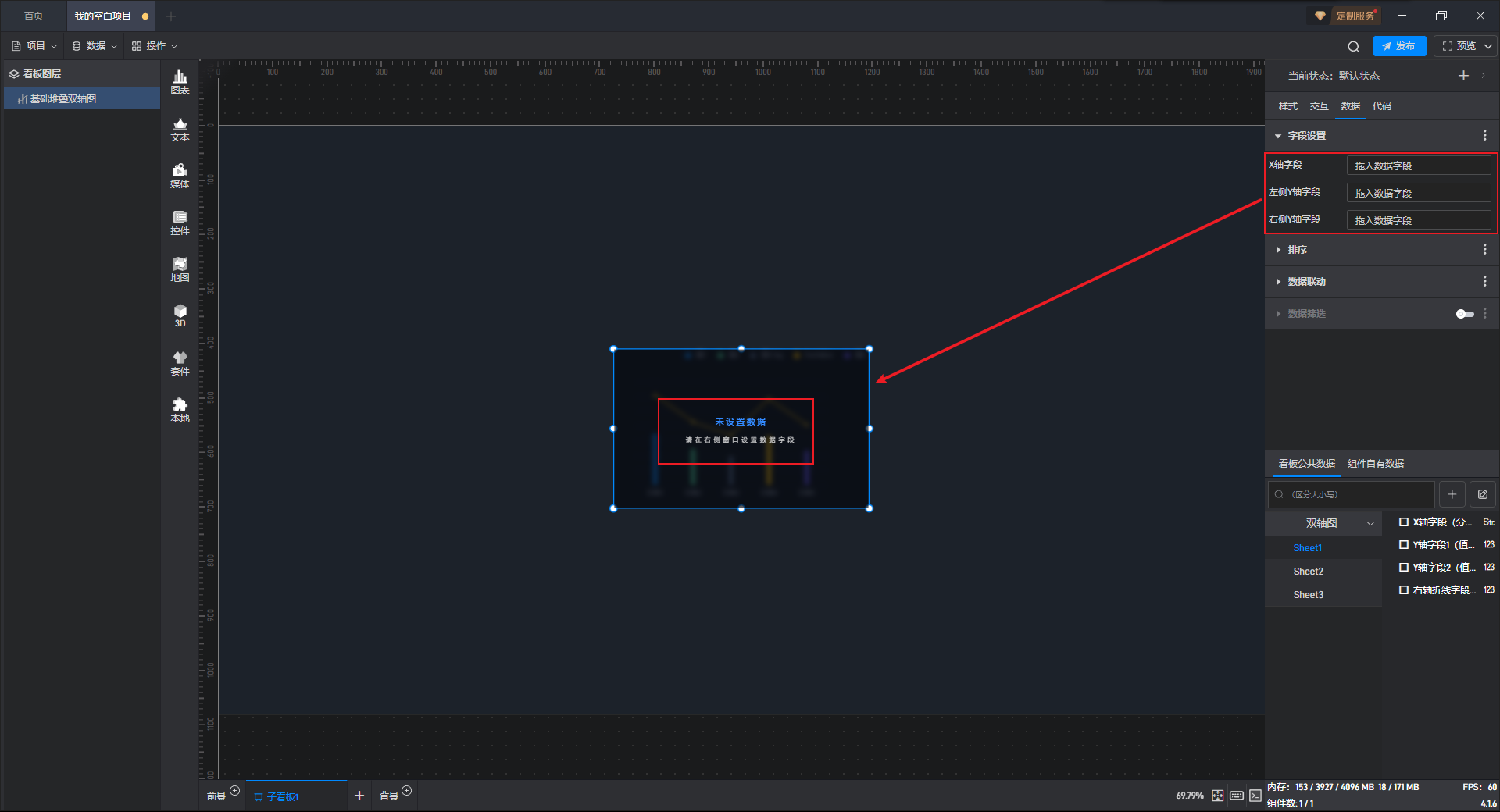Toggle the 数据筛选 switch
Screen dimensions: 1500x812
(x=1465, y=314)
